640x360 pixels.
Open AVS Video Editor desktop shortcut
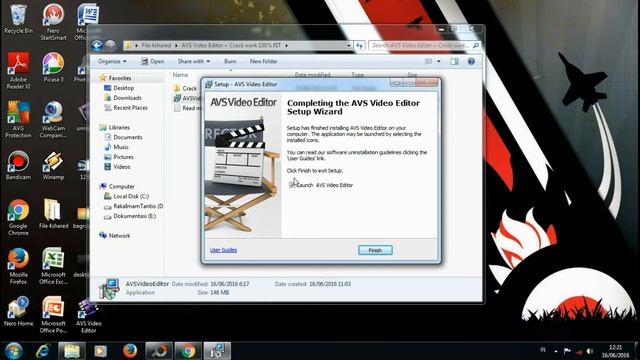[89, 316]
